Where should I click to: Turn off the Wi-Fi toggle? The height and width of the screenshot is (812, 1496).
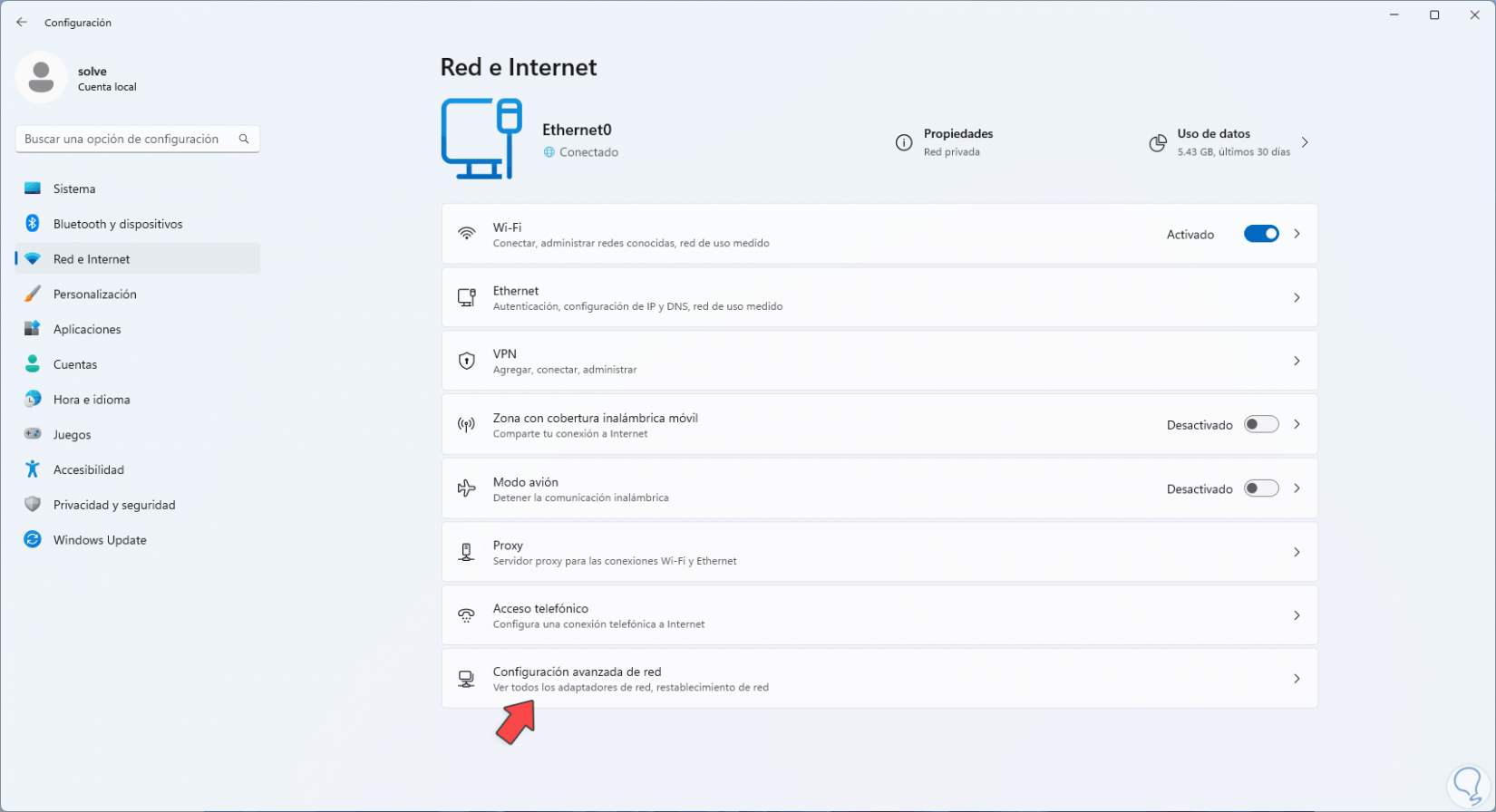click(1261, 234)
